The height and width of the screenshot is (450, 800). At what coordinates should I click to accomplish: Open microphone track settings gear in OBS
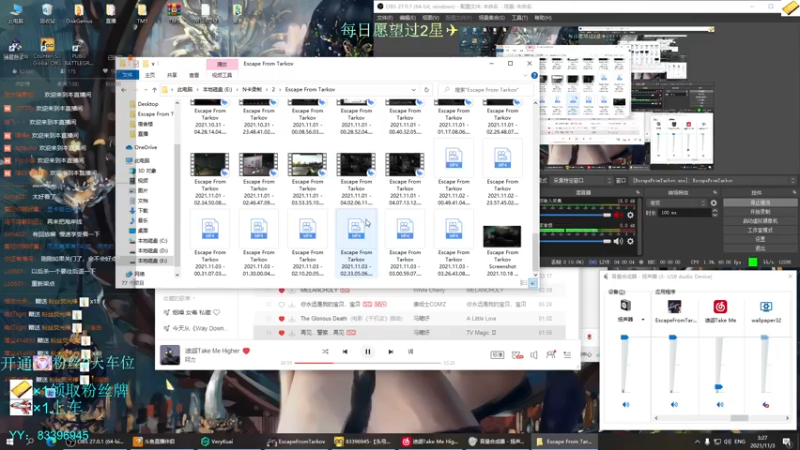[631, 215]
